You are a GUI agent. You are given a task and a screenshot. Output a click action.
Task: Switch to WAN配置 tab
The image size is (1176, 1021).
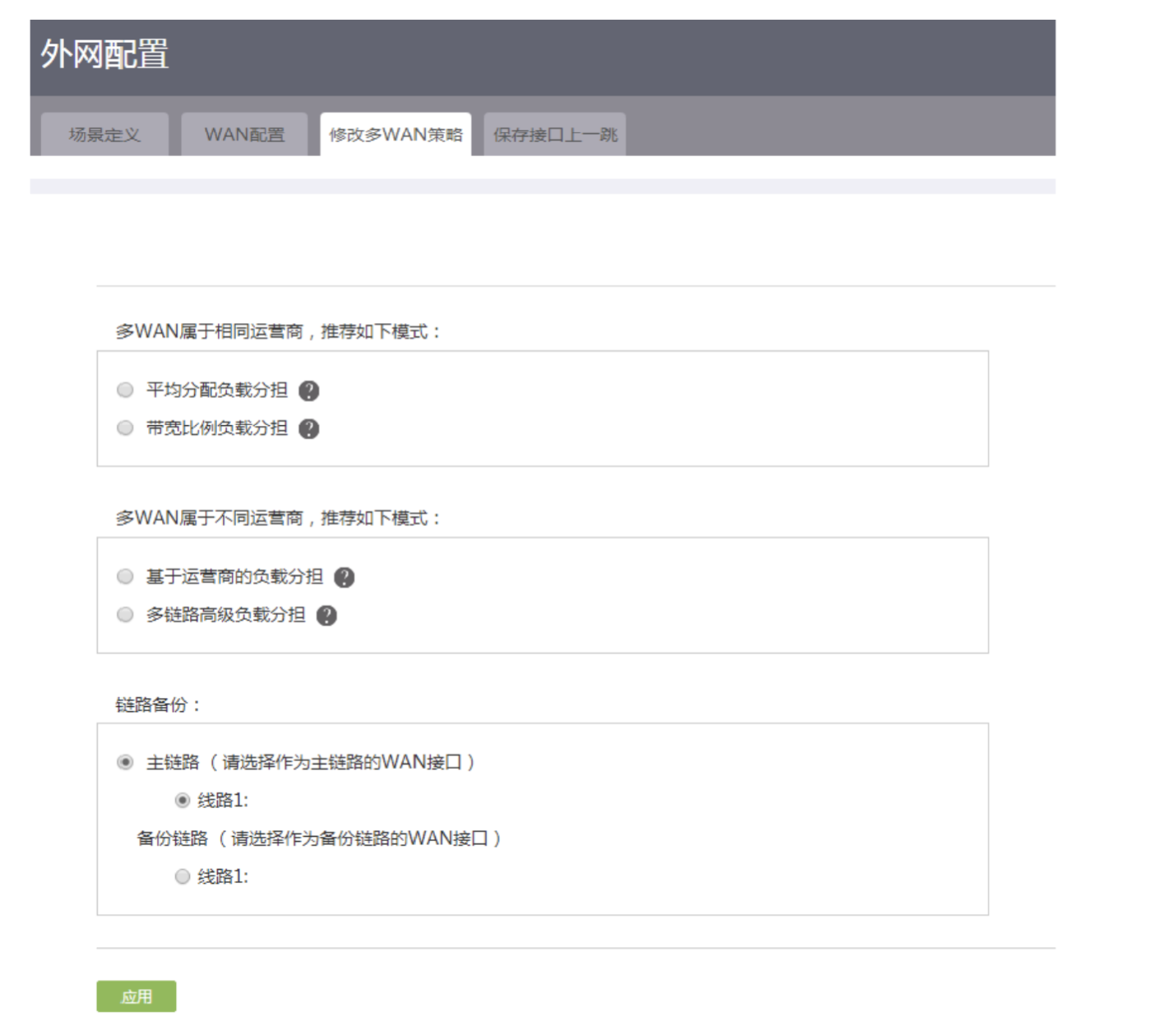[244, 134]
